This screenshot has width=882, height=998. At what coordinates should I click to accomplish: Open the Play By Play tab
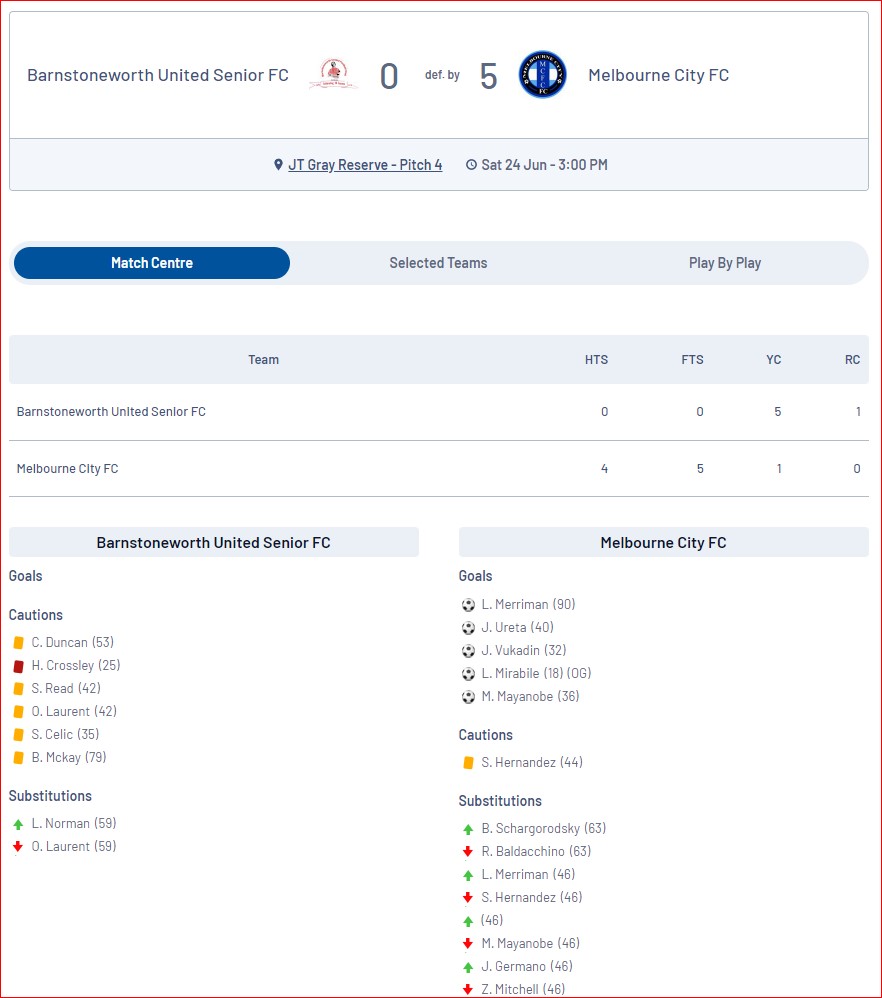(x=725, y=263)
